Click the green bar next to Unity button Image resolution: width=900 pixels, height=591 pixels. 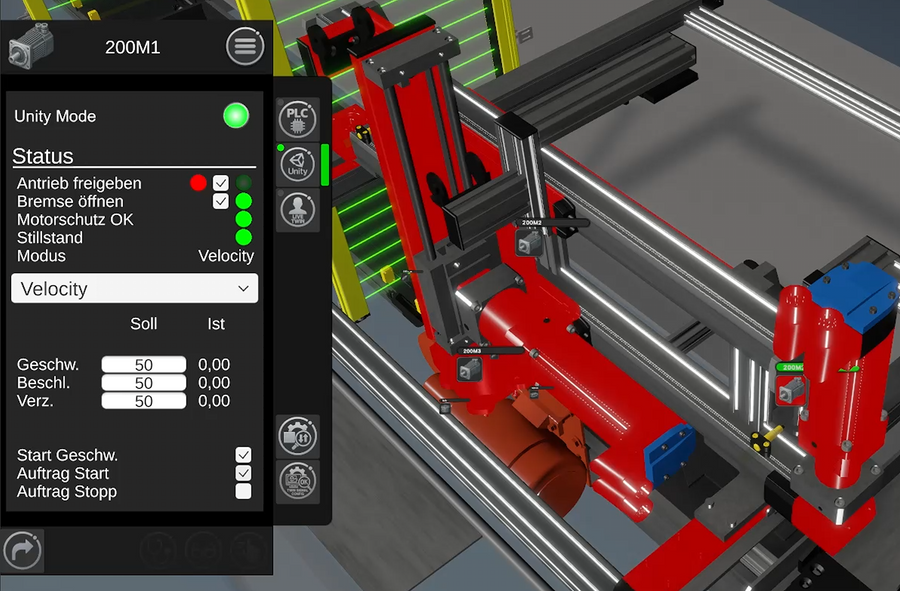pos(325,165)
